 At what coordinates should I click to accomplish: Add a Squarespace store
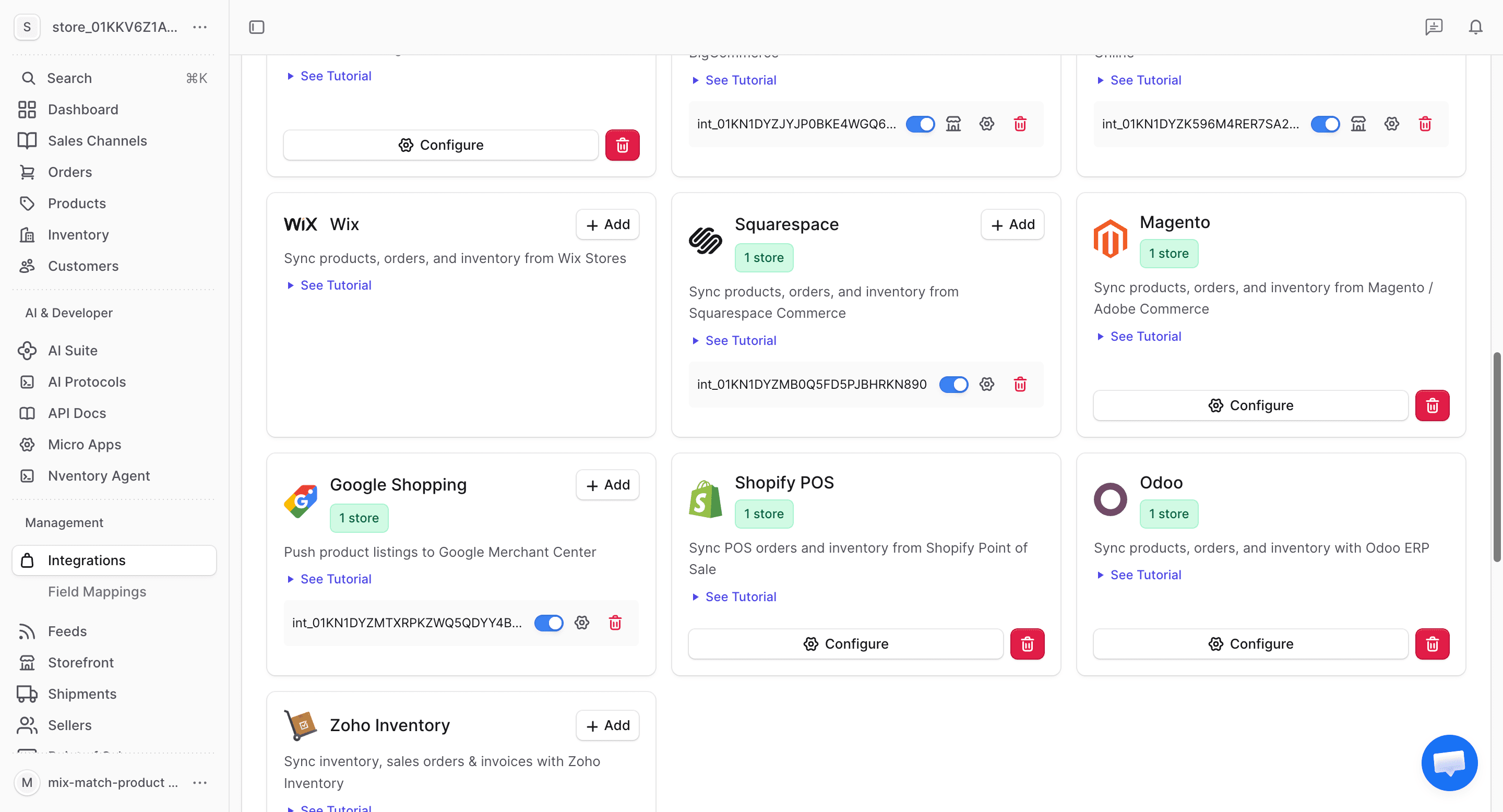1012,224
